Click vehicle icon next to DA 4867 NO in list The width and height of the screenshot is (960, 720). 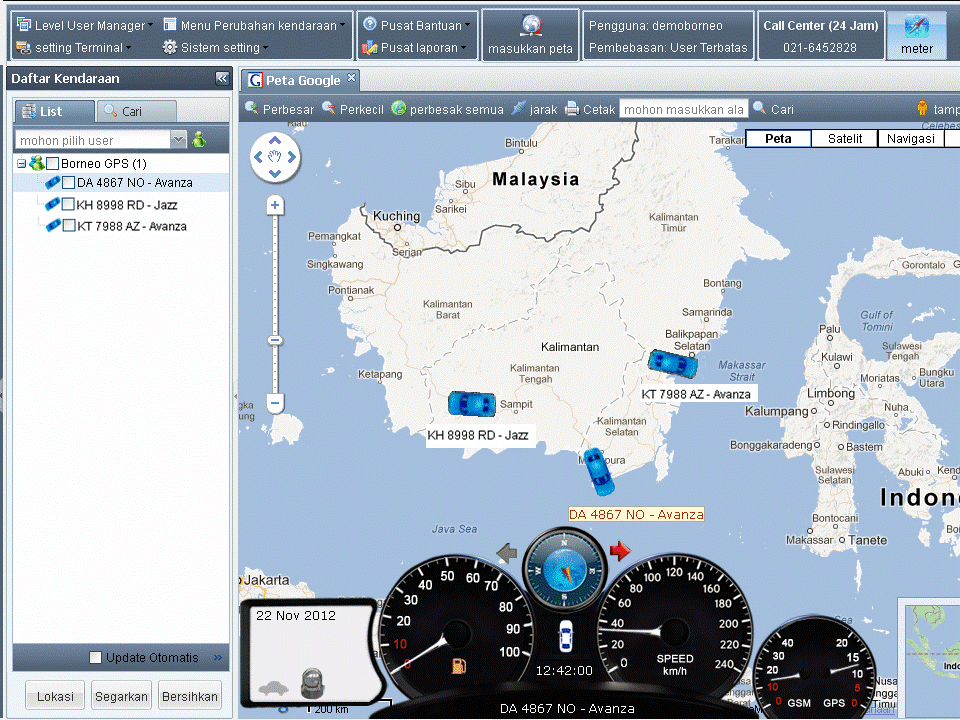(53, 182)
